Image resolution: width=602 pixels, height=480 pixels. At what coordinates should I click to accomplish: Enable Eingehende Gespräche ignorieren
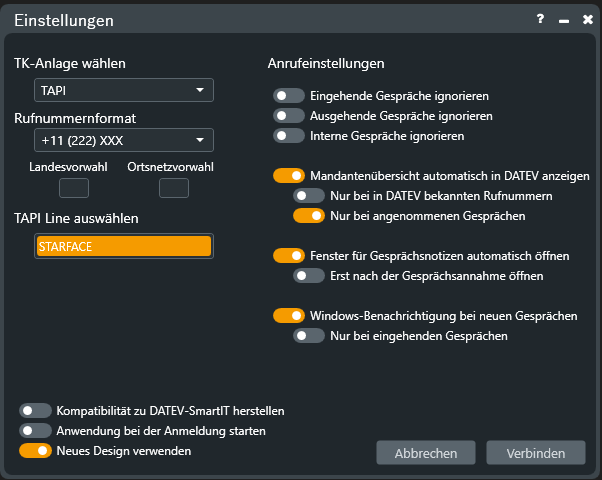coord(289,96)
